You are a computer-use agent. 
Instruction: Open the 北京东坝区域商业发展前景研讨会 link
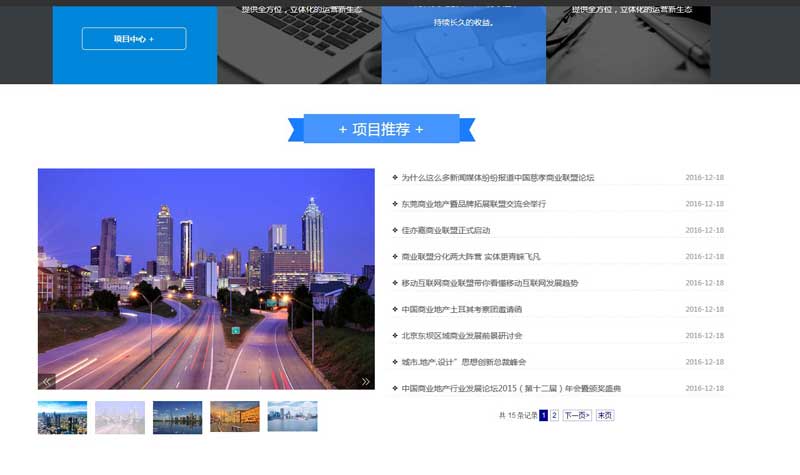pos(461,336)
